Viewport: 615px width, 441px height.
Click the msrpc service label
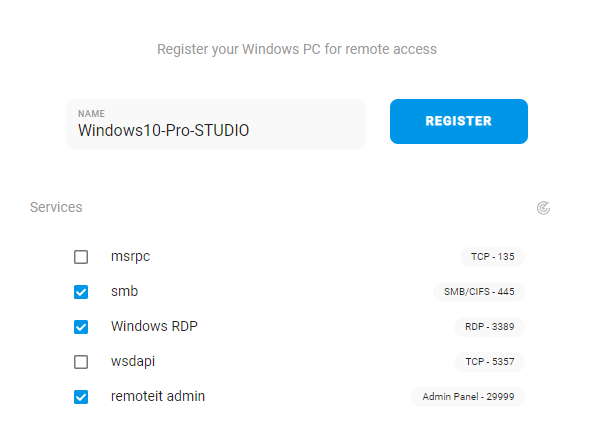coord(130,257)
